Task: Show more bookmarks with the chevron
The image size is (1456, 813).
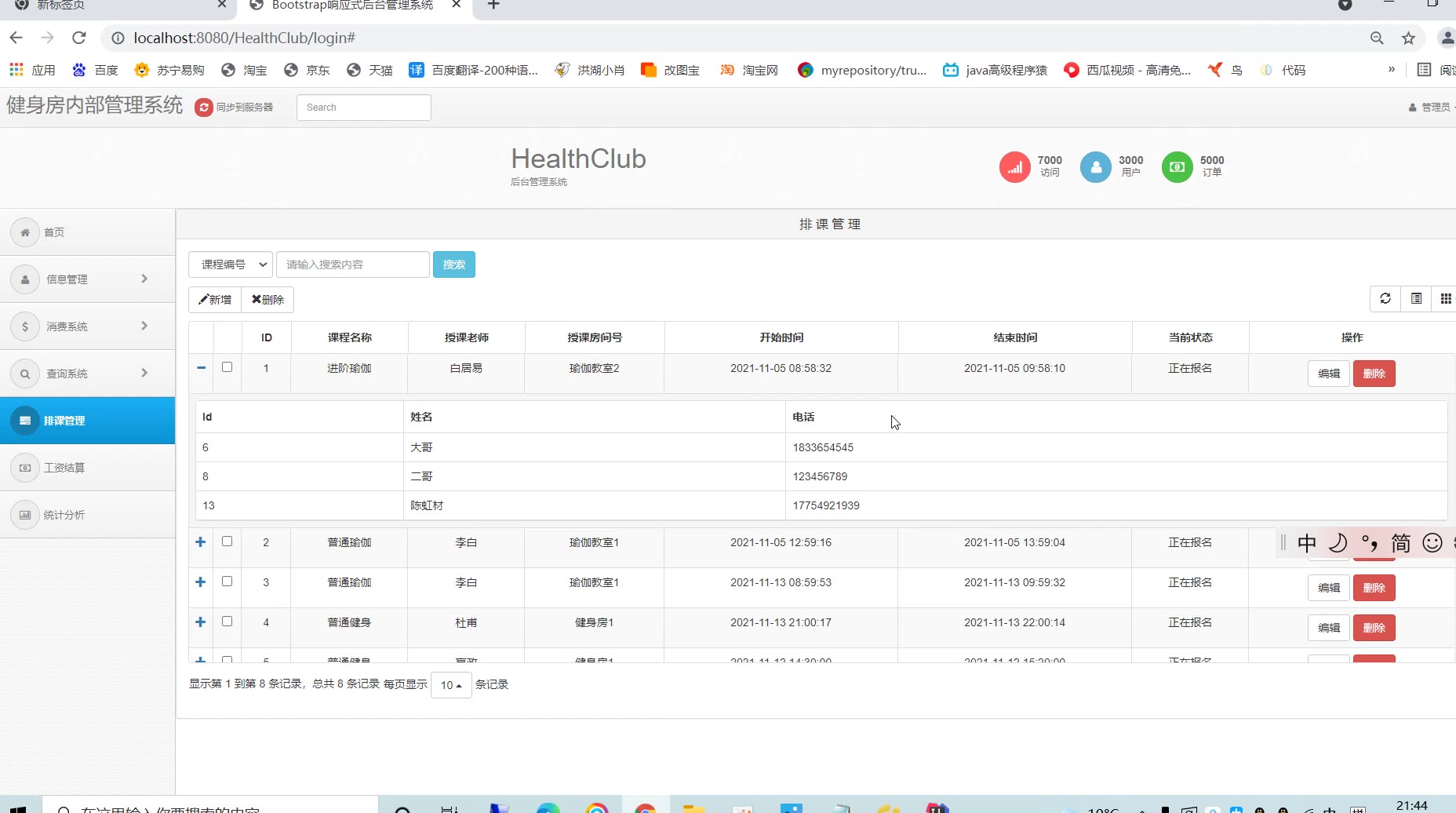Action: click(1392, 69)
